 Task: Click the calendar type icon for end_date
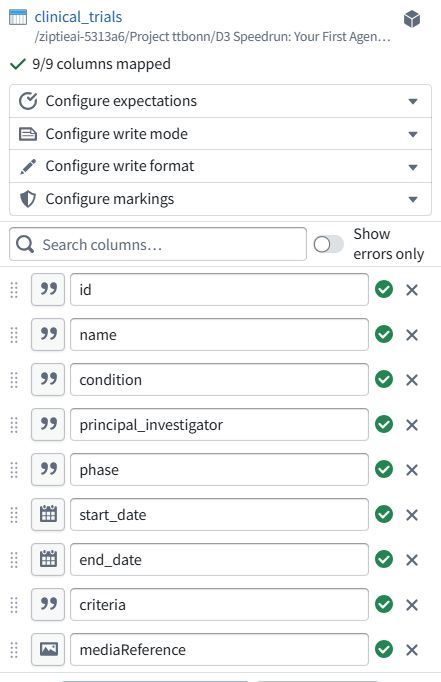tap(48, 560)
